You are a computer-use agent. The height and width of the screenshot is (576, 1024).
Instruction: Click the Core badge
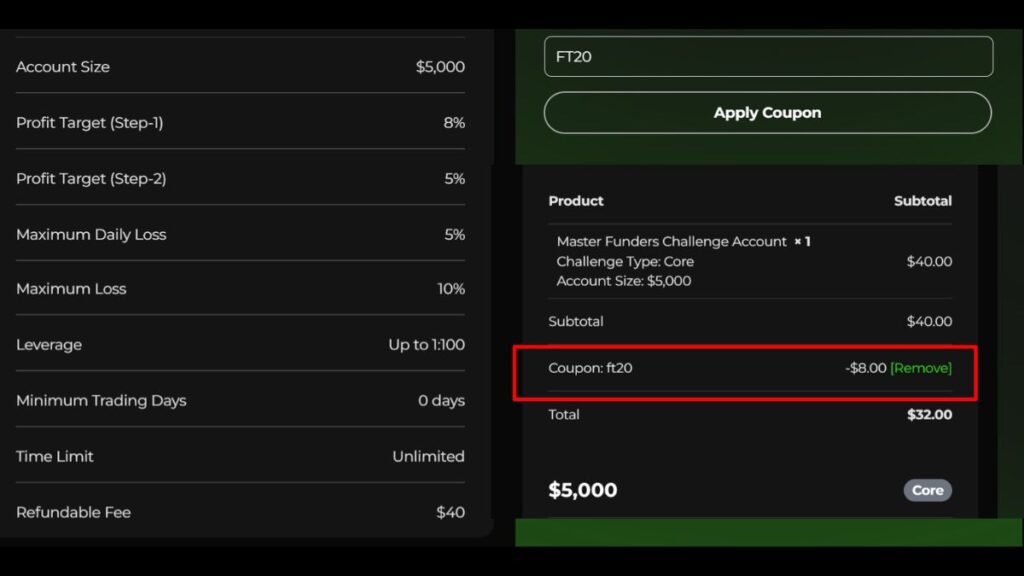tap(927, 490)
